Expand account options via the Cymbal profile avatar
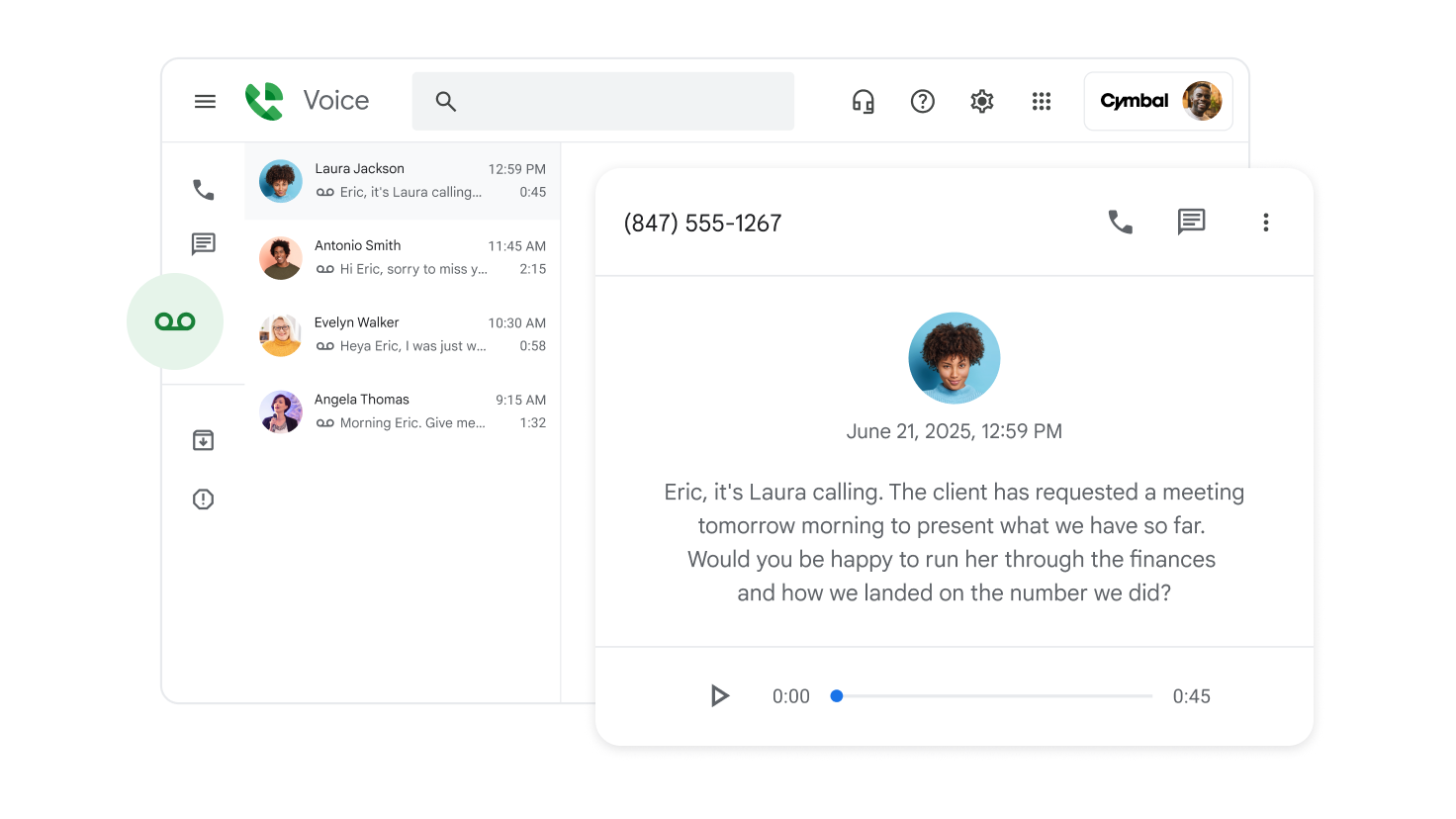Viewport: 1456px width, 819px height. [1203, 100]
